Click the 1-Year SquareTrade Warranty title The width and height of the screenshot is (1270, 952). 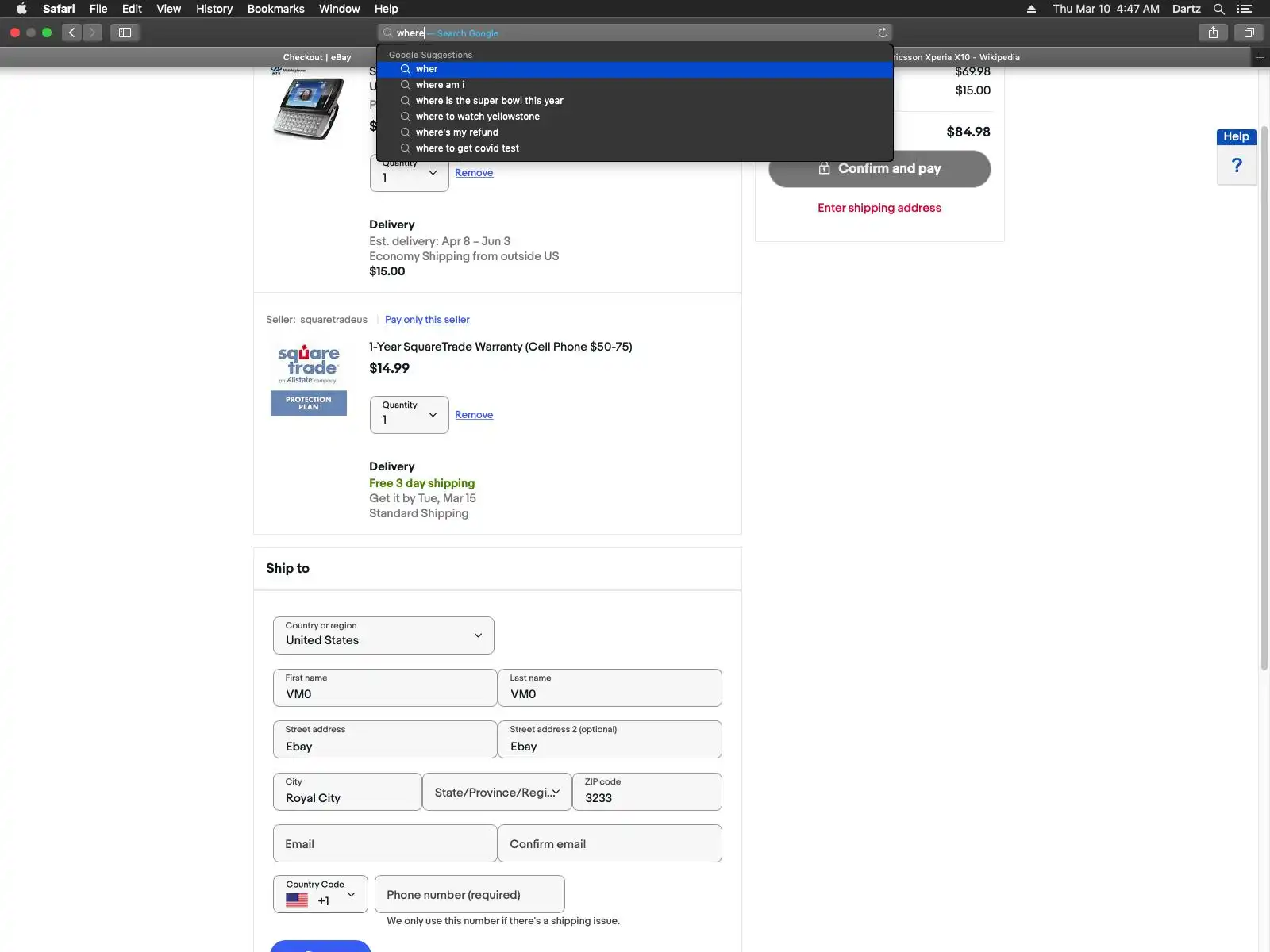point(501,347)
